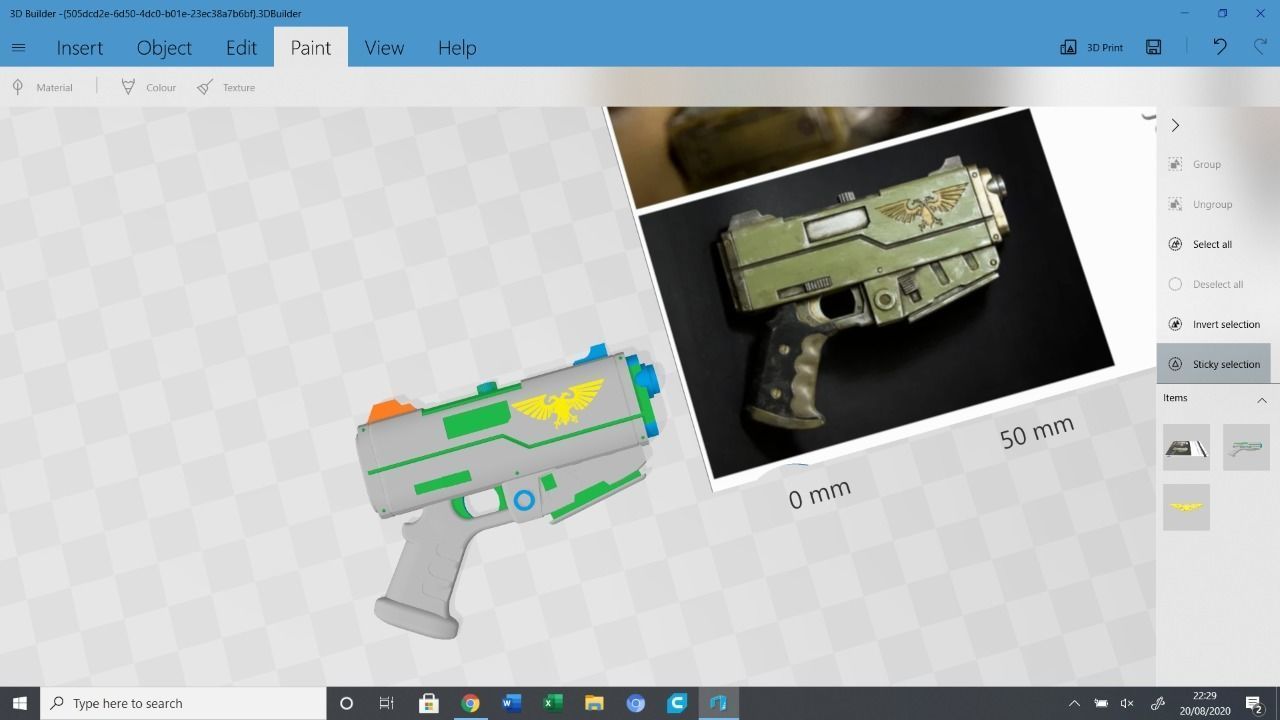This screenshot has height=720, width=1280.
Task: Open the notification centre icon
Action: (1254, 704)
